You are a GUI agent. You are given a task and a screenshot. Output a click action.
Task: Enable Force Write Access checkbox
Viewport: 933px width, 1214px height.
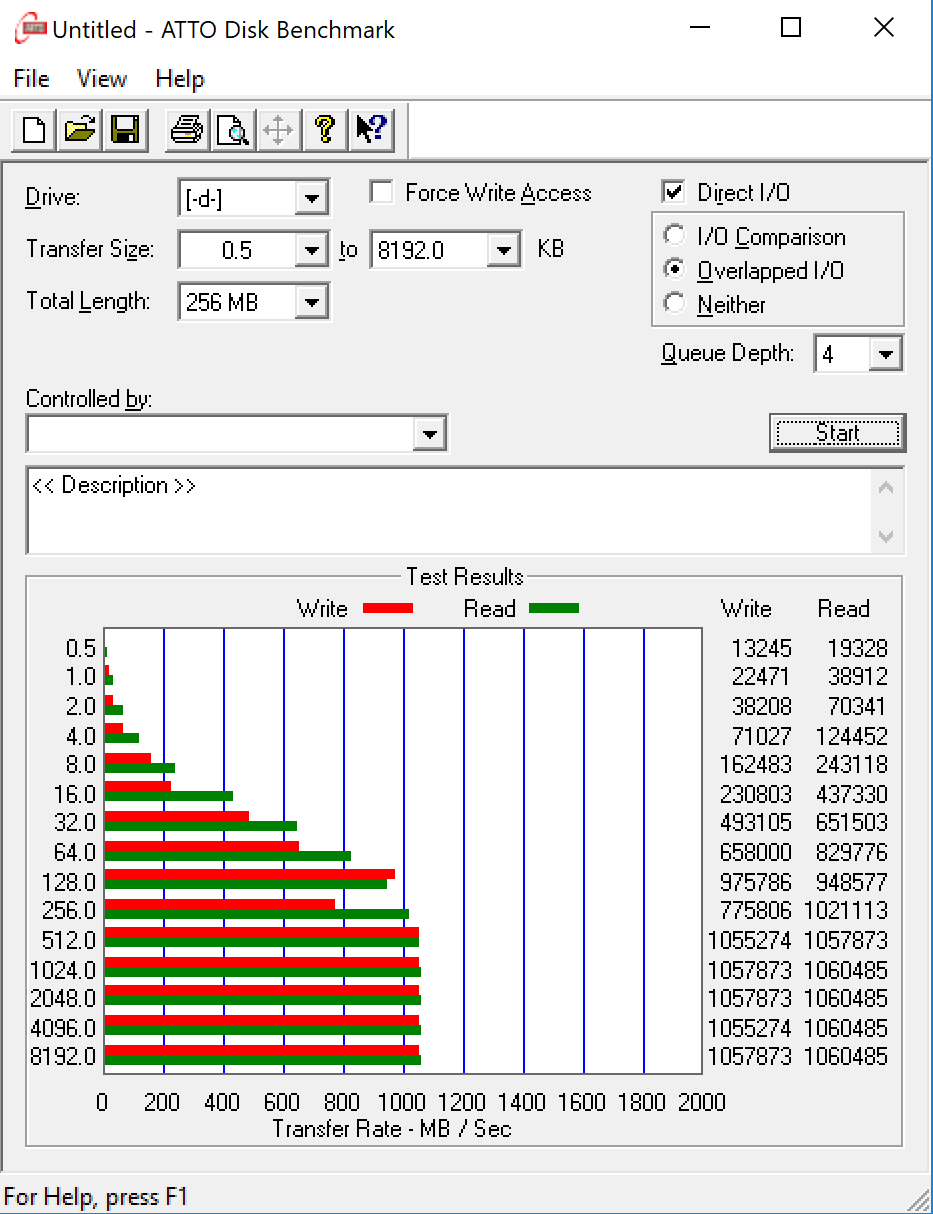click(381, 192)
